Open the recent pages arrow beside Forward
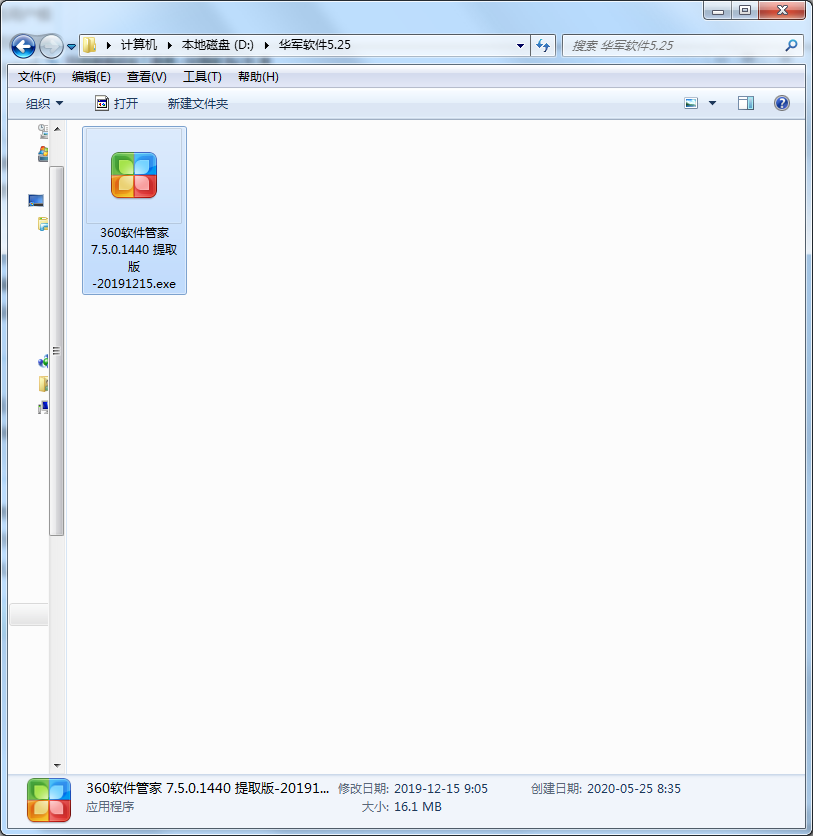 (x=71, y=47)
